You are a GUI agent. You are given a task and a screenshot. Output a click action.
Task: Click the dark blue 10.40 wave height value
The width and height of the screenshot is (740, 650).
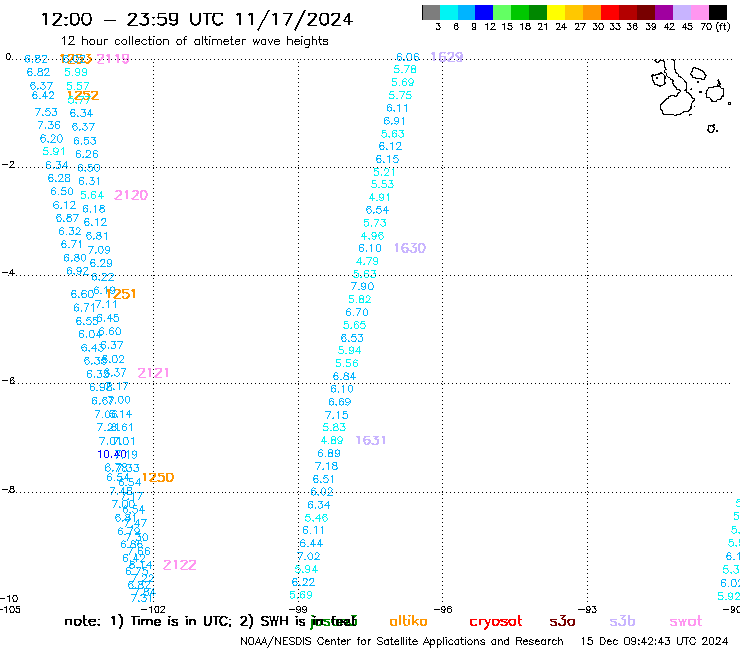111,455
